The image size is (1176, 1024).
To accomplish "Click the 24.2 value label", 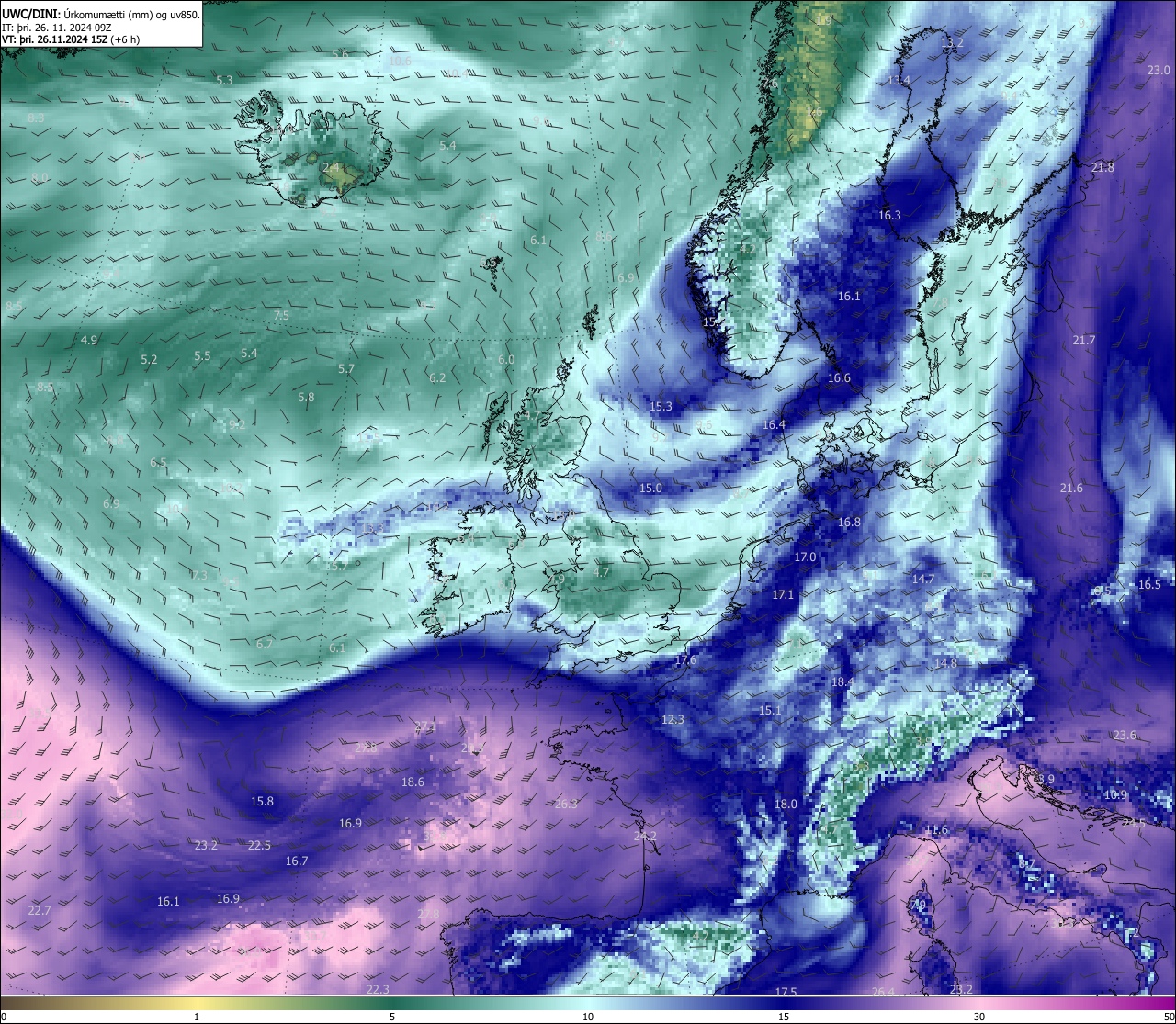I will (x=645, y=836).
